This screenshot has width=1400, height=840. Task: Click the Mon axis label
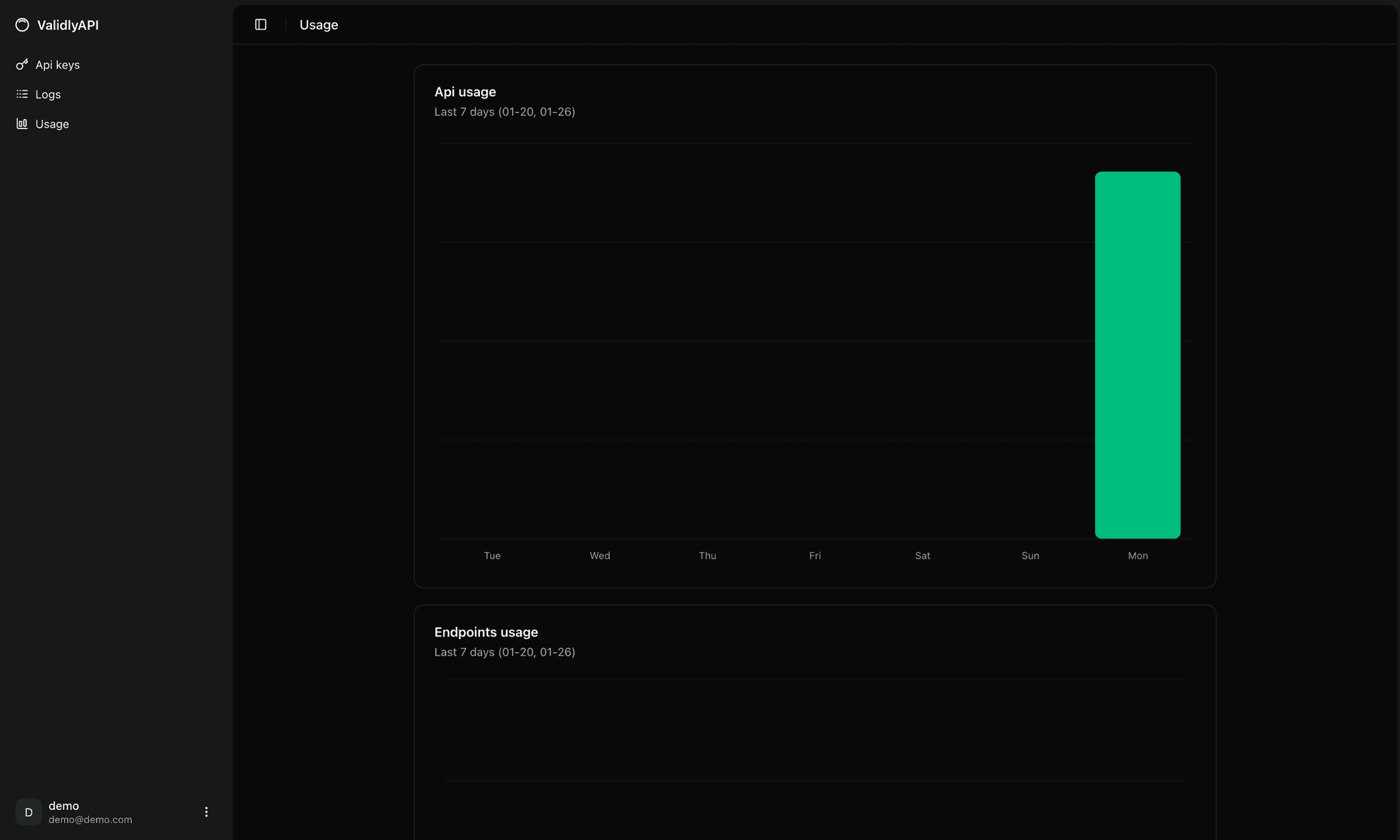pos(1137,556)
